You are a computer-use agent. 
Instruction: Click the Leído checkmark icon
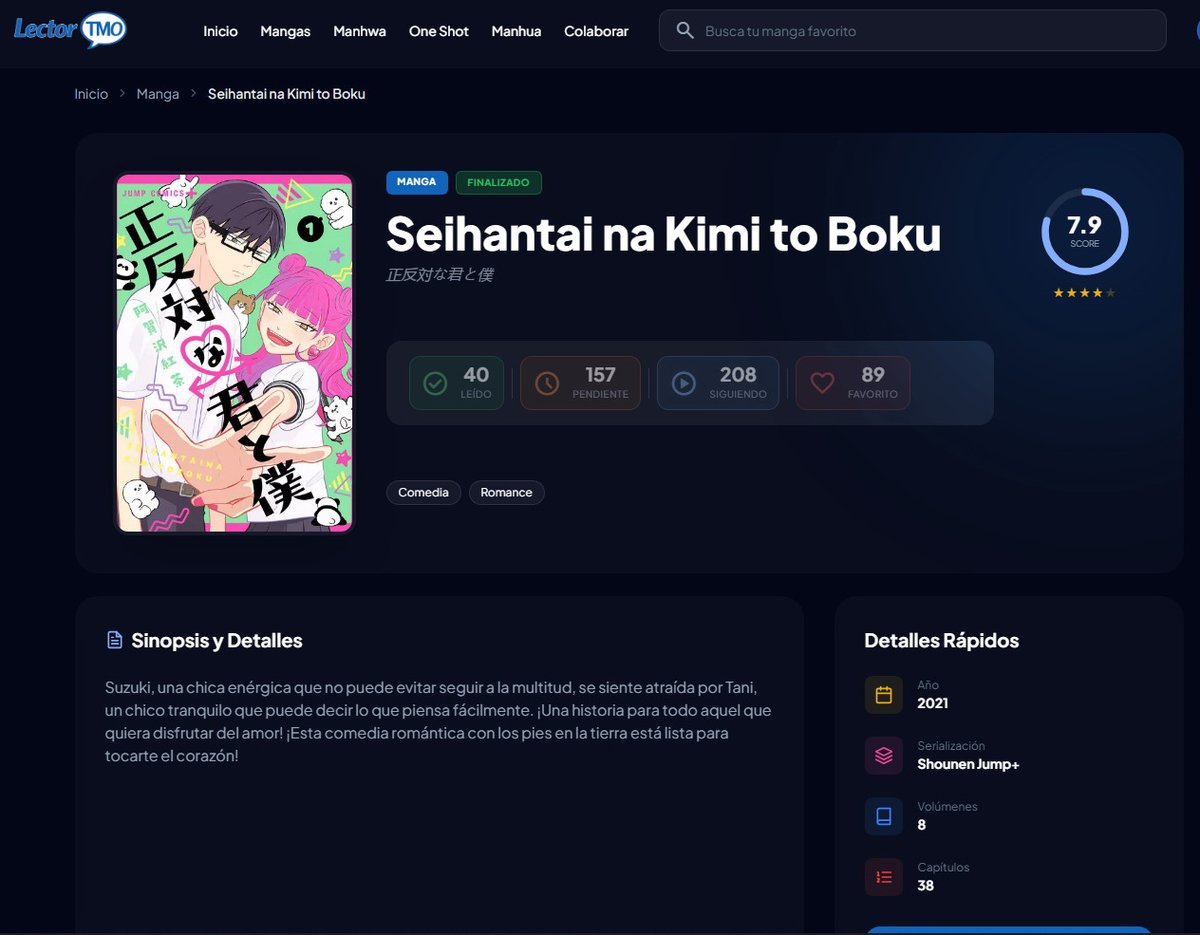point(435,383)
